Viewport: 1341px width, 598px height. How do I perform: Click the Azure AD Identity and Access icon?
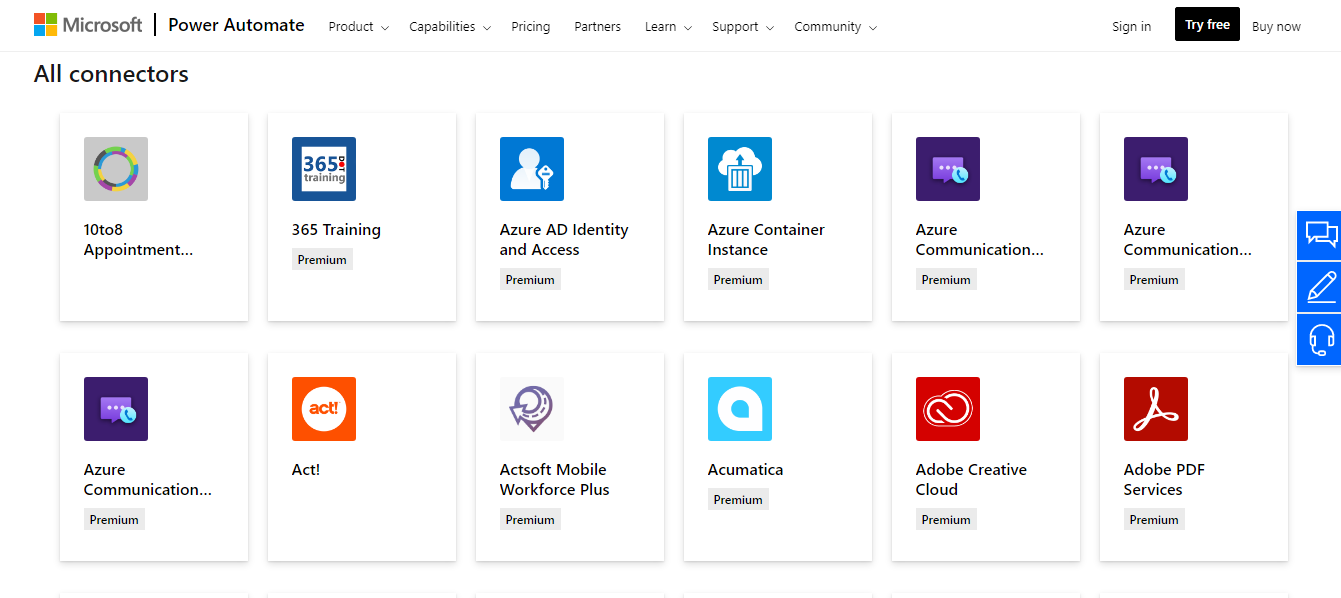point(531,169)
